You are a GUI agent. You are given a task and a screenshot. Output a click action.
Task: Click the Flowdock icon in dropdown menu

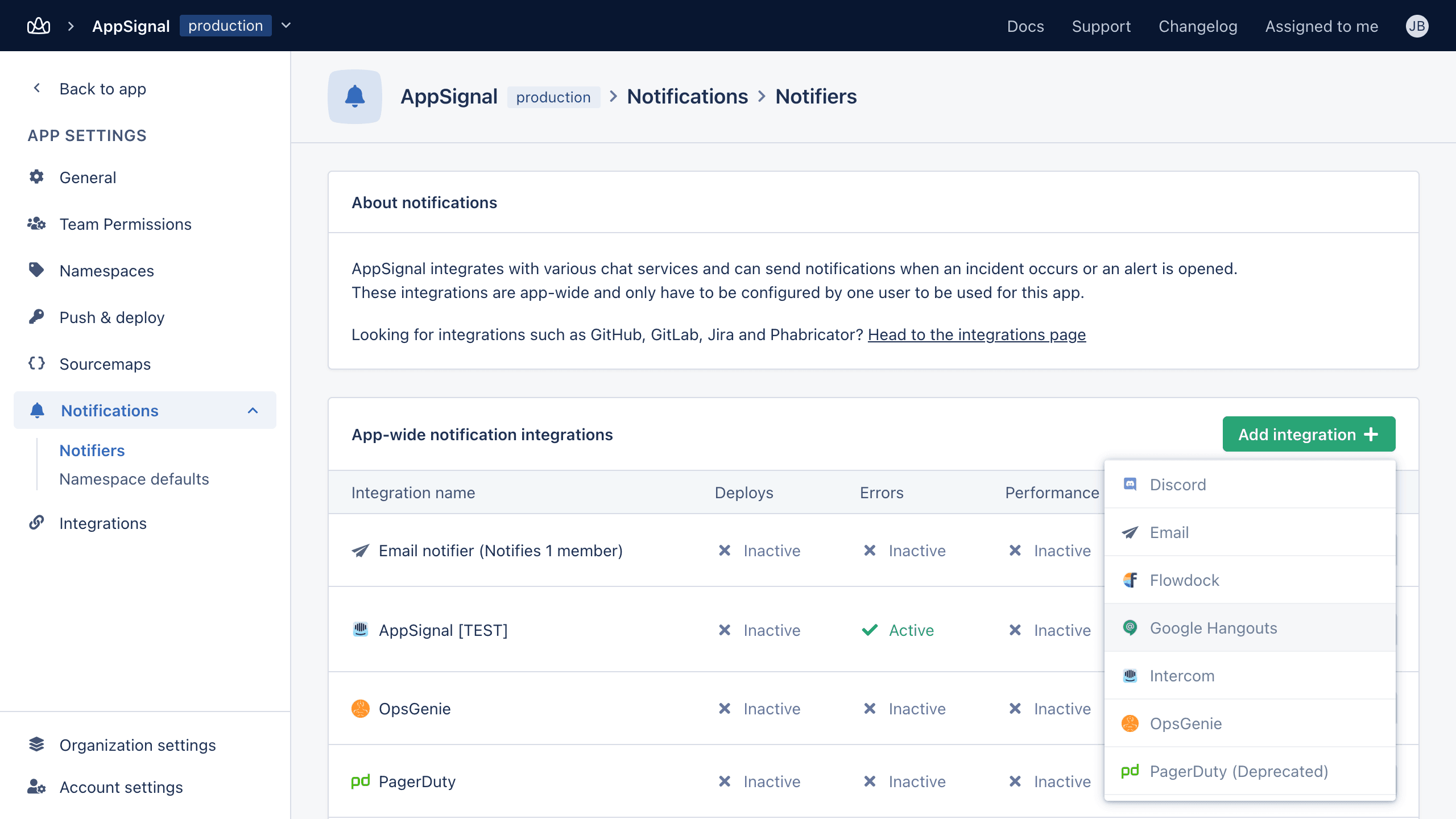pos(1130,580)
